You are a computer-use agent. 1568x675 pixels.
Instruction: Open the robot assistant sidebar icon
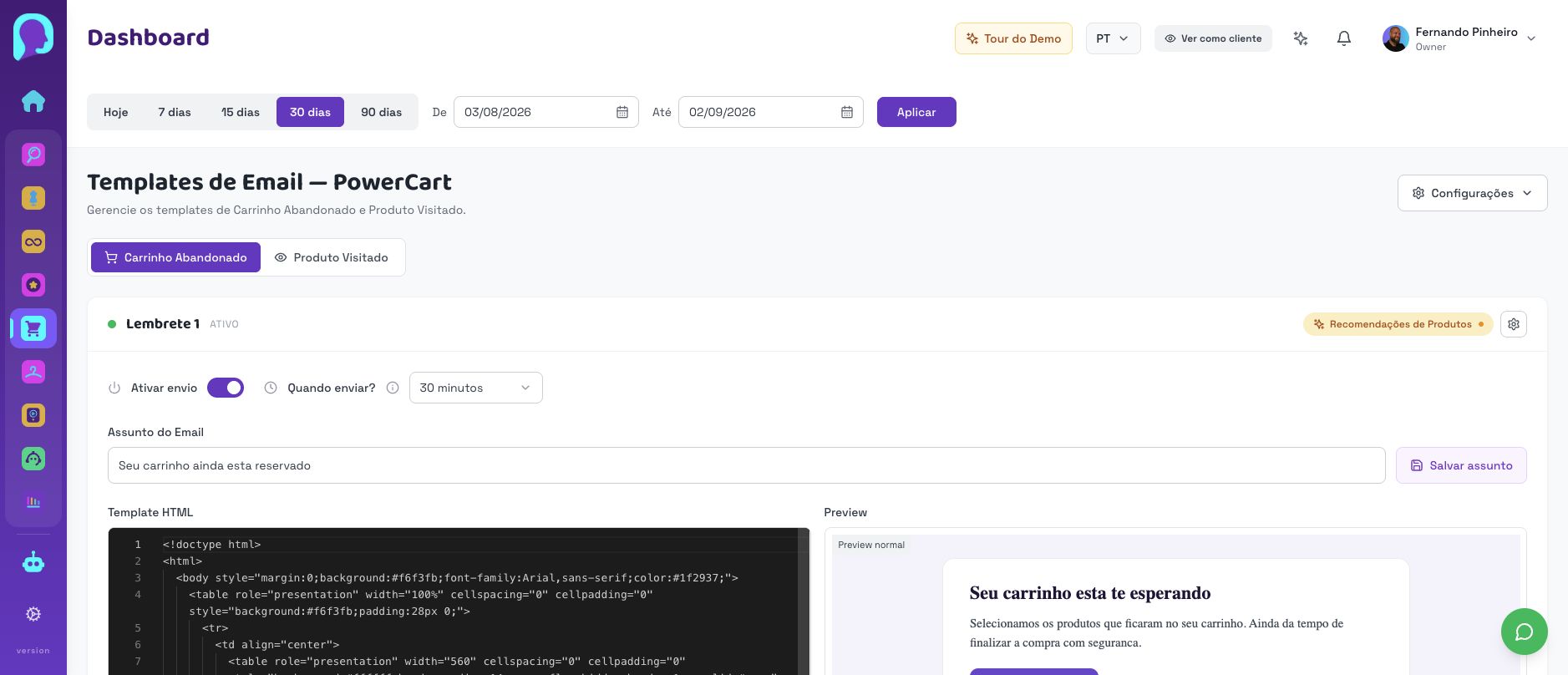(33, 562)
